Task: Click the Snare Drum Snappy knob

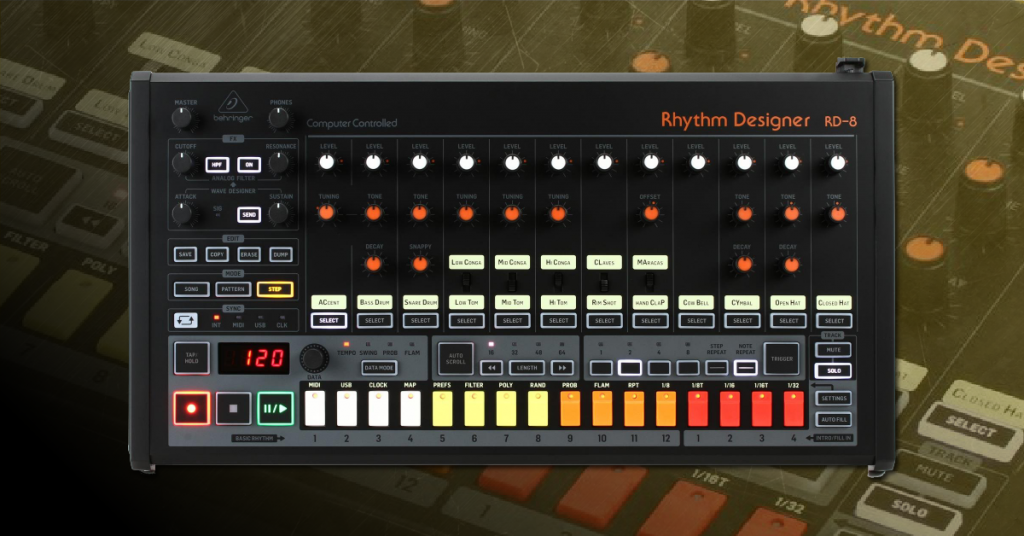Action: point(420,264)
